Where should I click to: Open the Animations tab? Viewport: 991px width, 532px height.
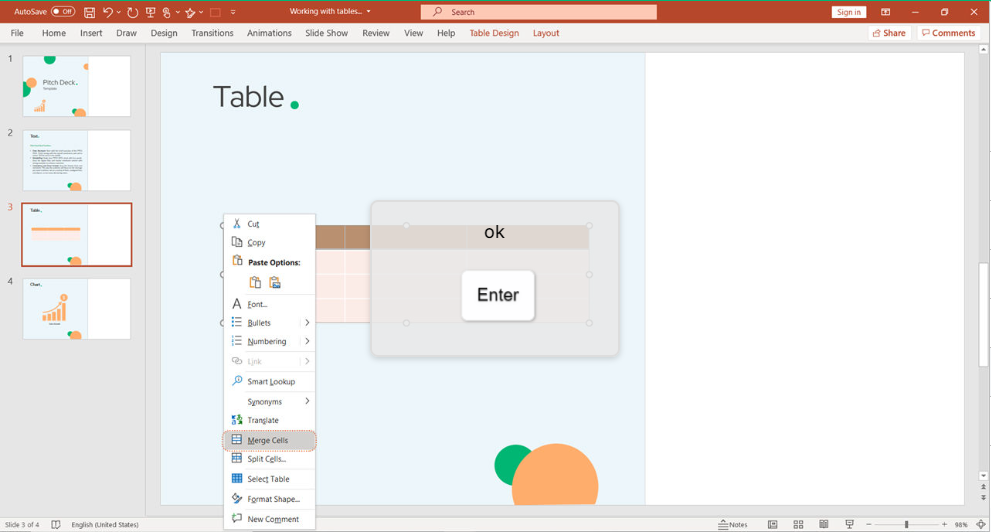(x=269, y=33)
